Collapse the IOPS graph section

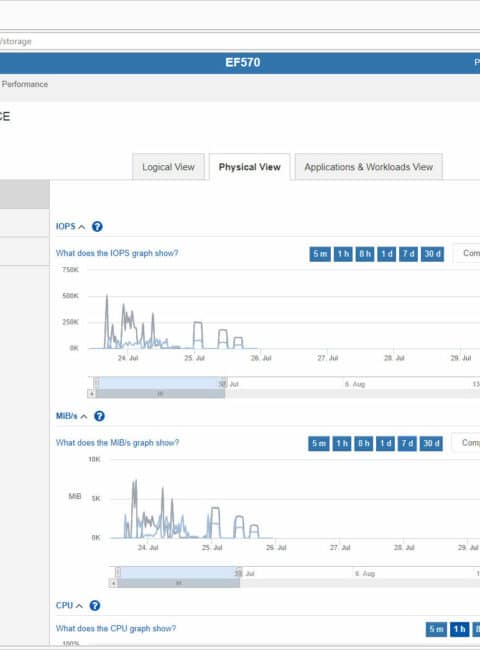pos(82,227)
